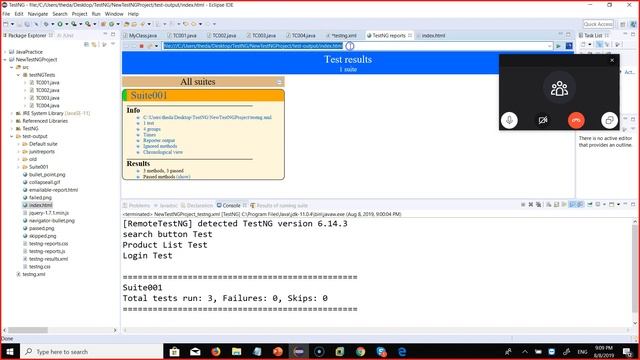Open the 'Reporter output' link
The image size is (640, 360).
(159, 140)
